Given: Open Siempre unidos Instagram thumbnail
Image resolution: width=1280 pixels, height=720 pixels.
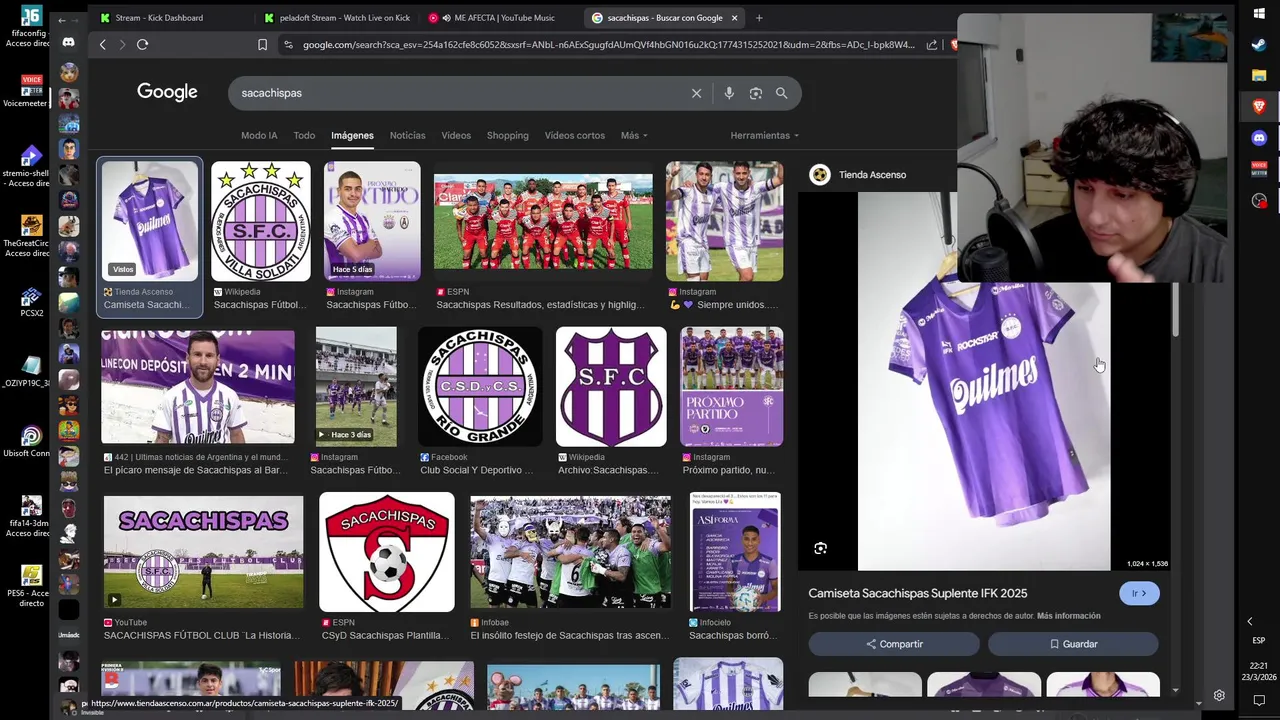Looking at the screenshot, I should [x=725, y=221].
